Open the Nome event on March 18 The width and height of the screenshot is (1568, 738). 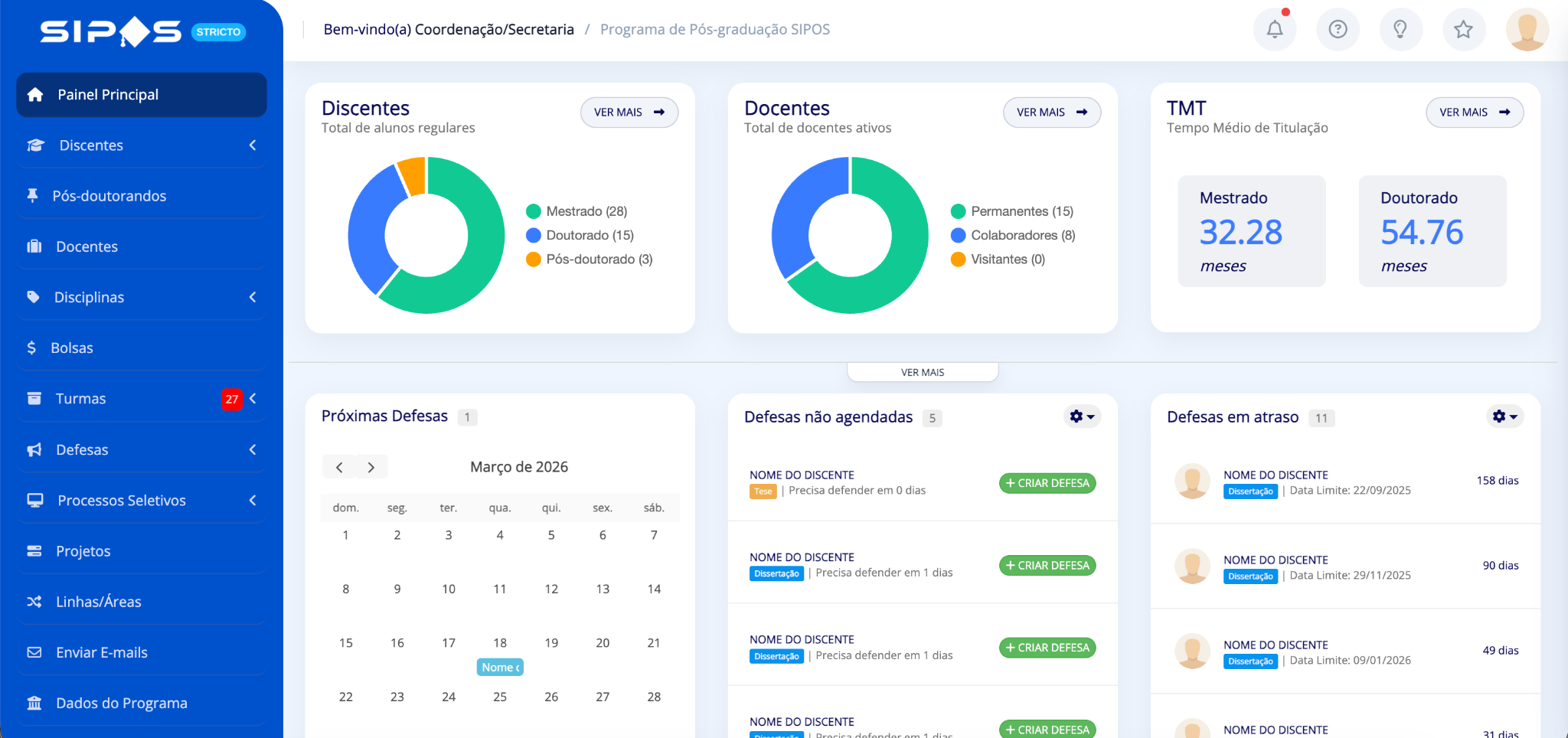pos(500,668)
